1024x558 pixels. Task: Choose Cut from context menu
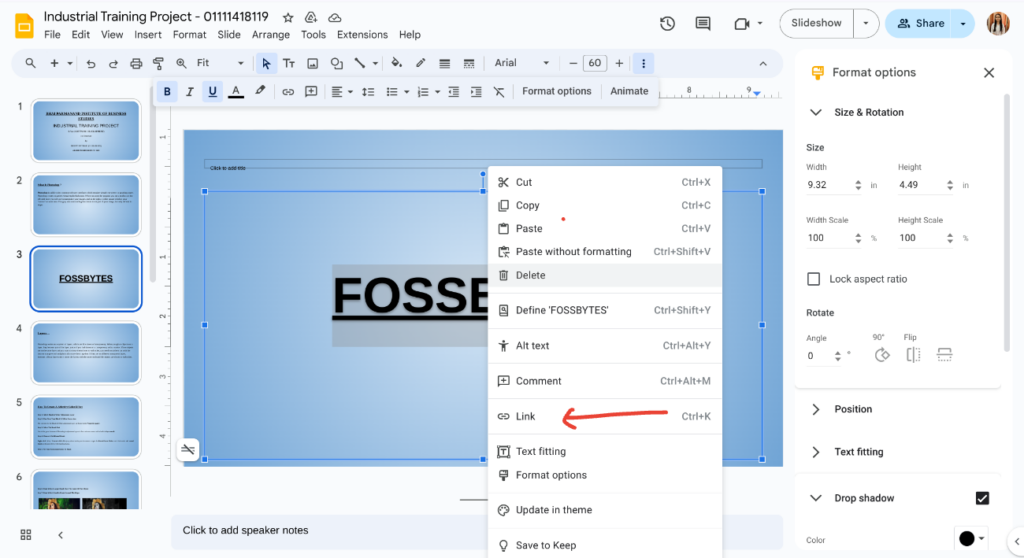click(x=605, y=182)
